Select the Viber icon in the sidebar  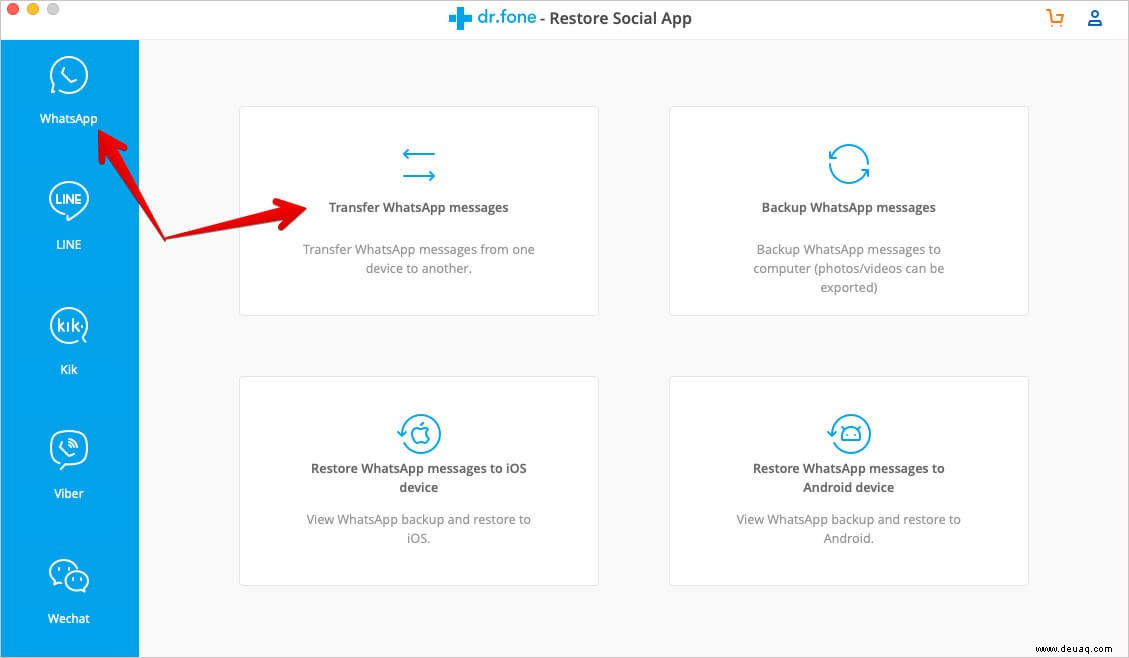tap(68, 450)
